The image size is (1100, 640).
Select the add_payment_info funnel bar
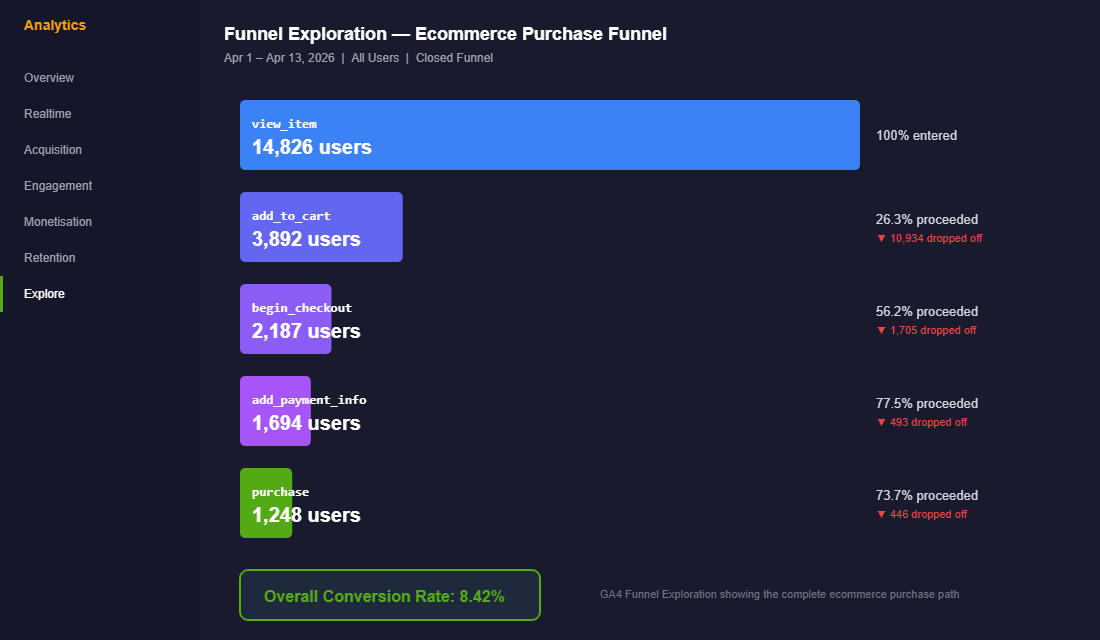[x=274, y=411]
